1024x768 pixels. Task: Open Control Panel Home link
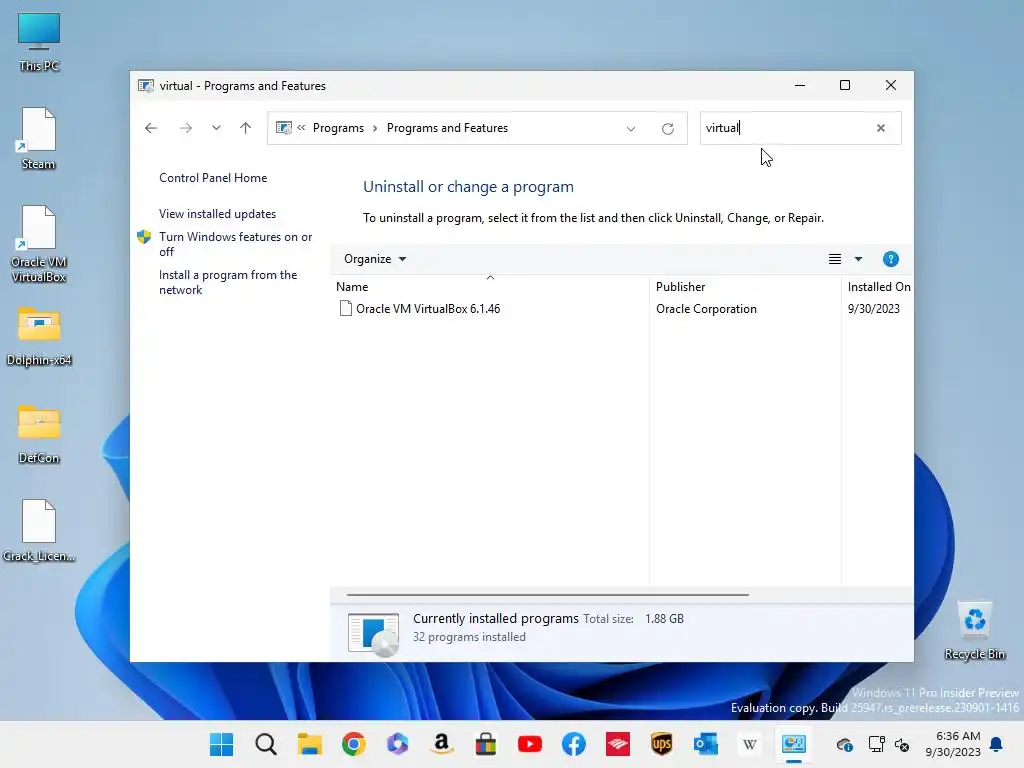click(213, 178)
